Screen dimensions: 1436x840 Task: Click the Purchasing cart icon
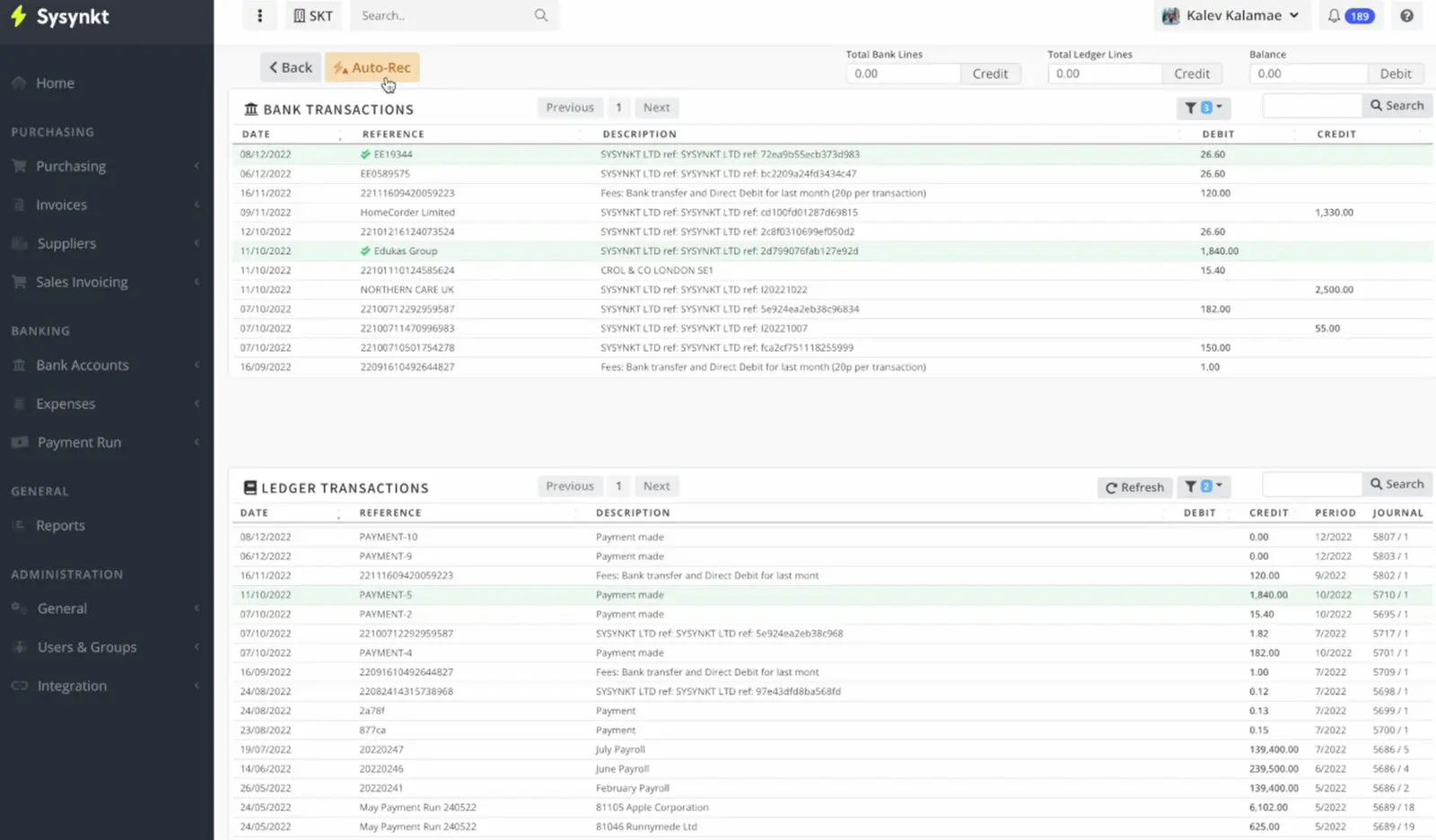click(19, 166)
